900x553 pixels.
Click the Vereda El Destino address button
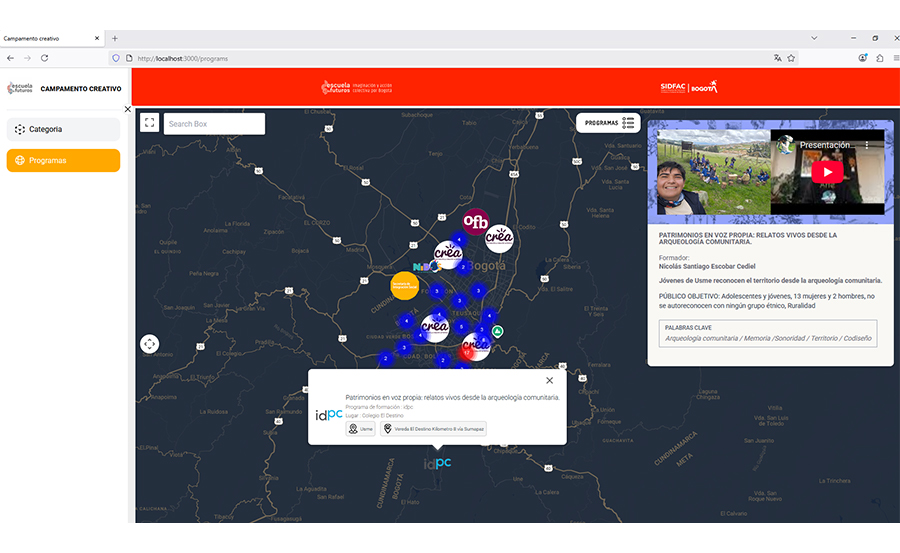pyautogui.click(x=434, y=429)
